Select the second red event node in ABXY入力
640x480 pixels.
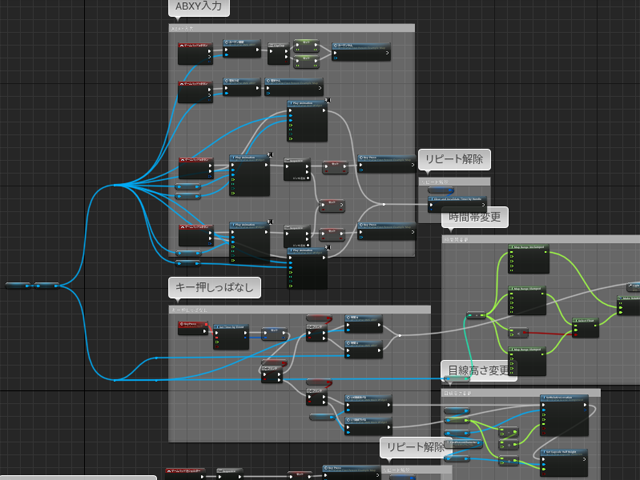point(195,91)
